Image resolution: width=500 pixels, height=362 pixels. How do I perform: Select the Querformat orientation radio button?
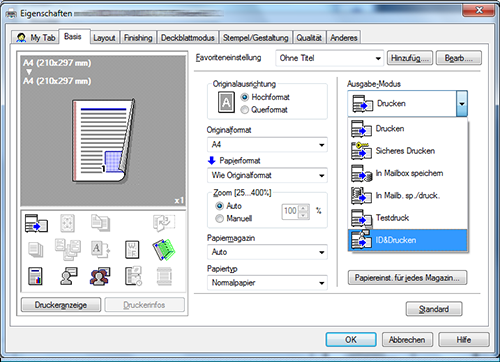(x=245, y=110)
